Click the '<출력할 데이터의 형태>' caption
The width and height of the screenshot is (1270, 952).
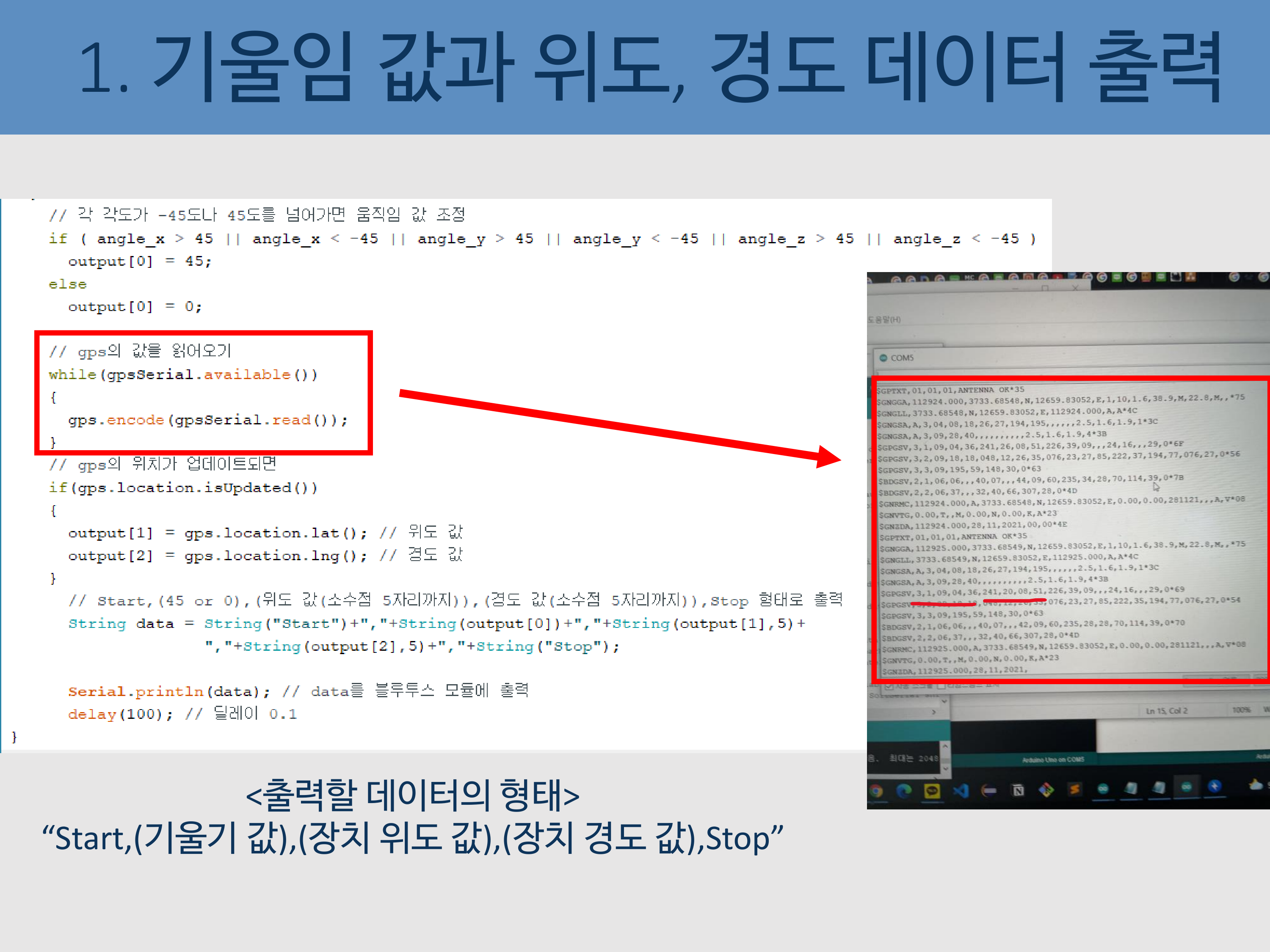point(412,796)
